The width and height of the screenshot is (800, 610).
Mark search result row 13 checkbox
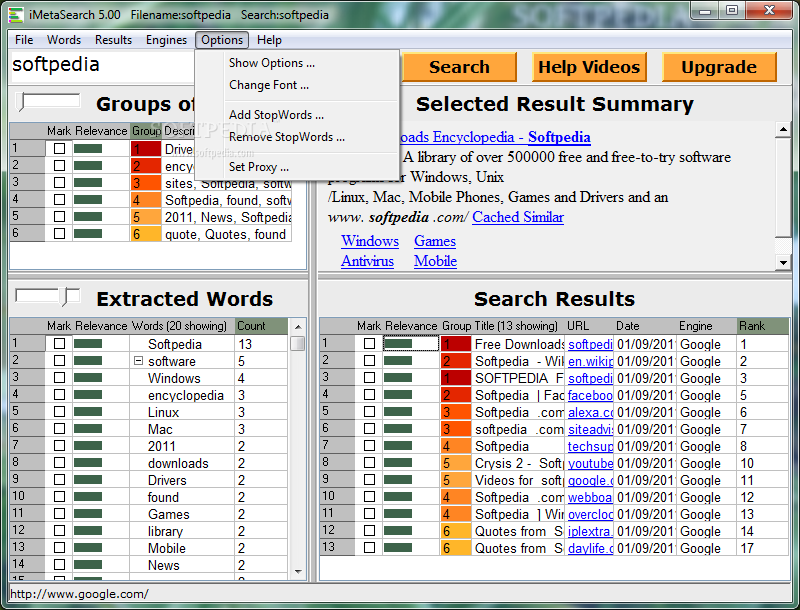(369, 547)
